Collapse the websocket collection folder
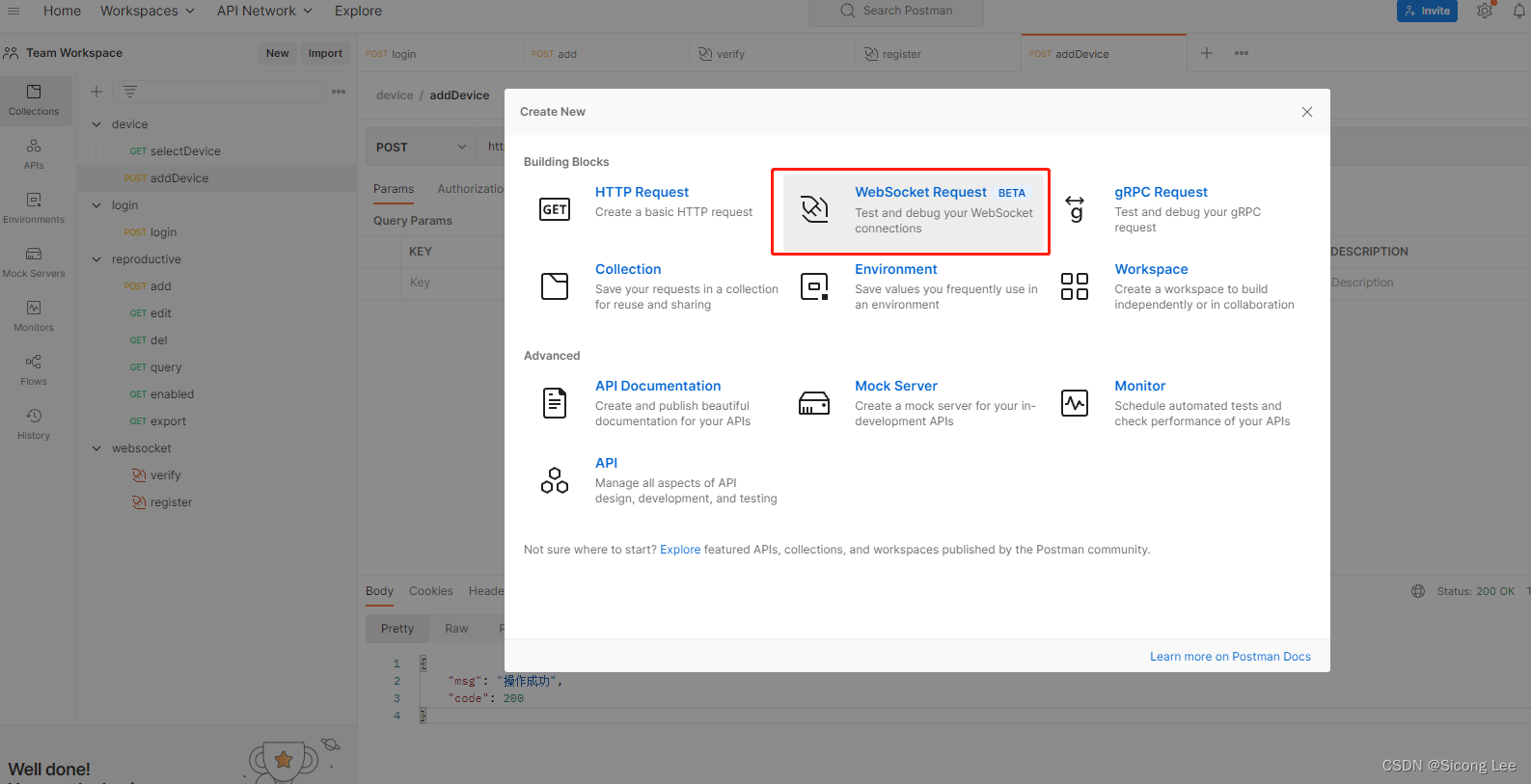1531x784 pixels. (x=96, y=448)
